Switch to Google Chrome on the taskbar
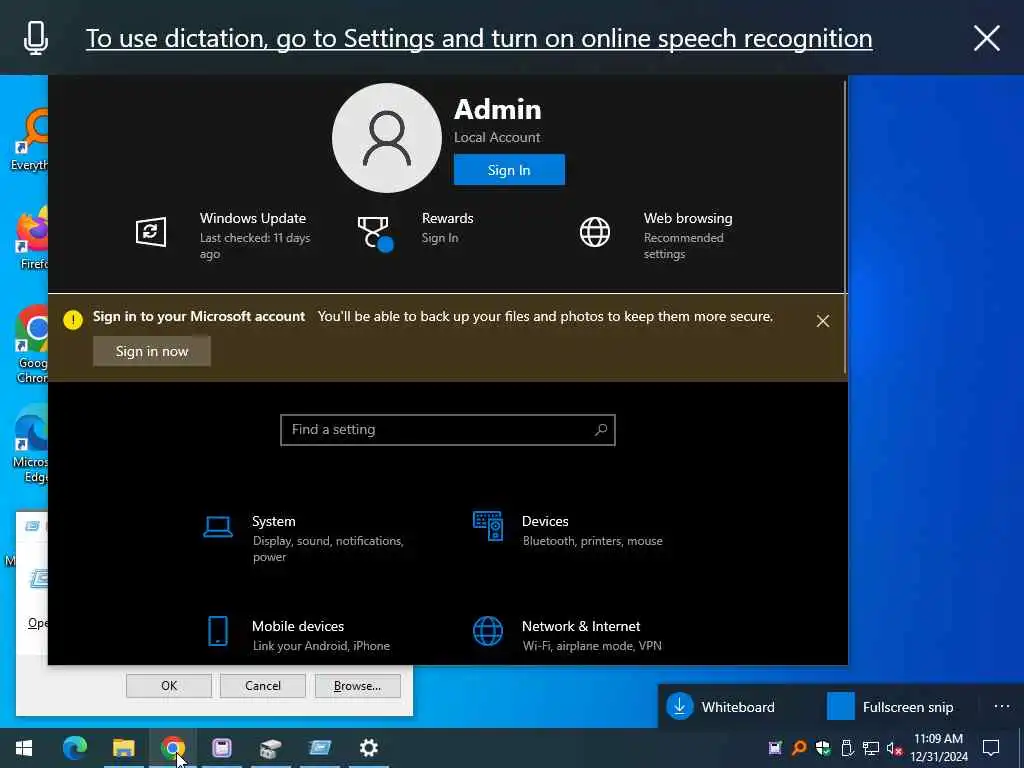The height and width of the screenshot is (768, 1024). (172, 748)
